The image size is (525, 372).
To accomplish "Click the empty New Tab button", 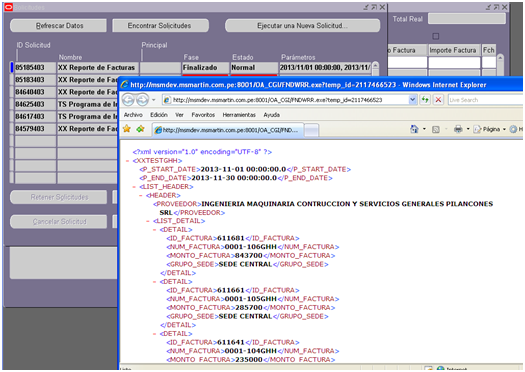I will (311, 130).
